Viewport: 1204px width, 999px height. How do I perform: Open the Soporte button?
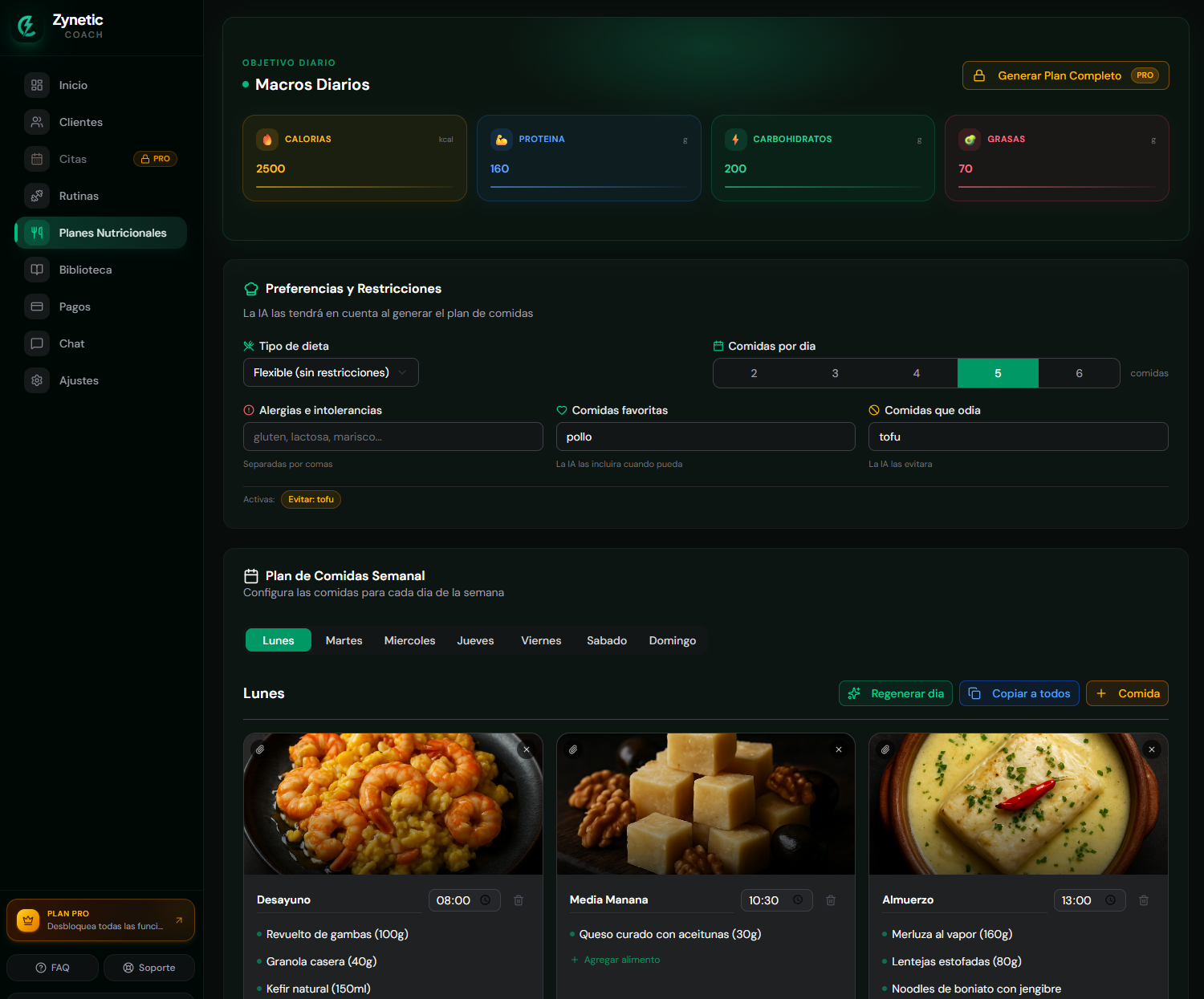pyautogui.click(x=149, y=968)
